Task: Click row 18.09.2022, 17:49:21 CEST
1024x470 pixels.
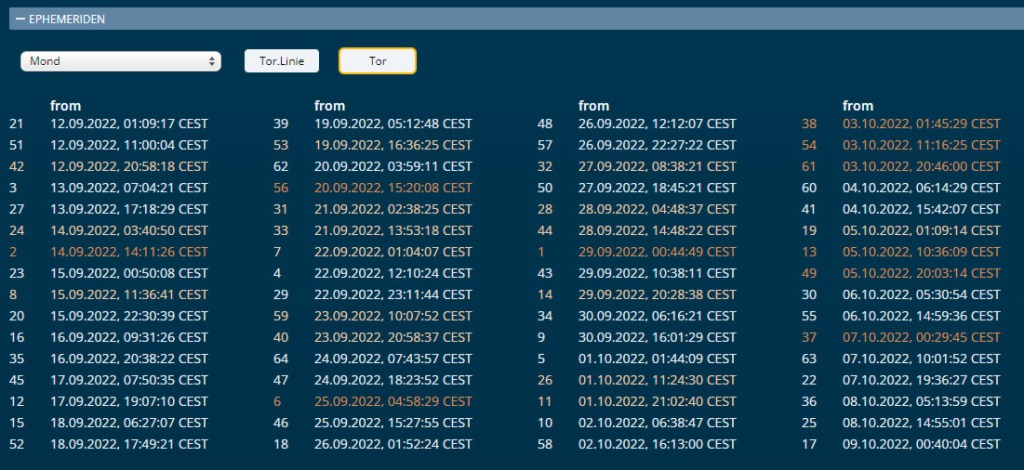Action: pos(127,443)
